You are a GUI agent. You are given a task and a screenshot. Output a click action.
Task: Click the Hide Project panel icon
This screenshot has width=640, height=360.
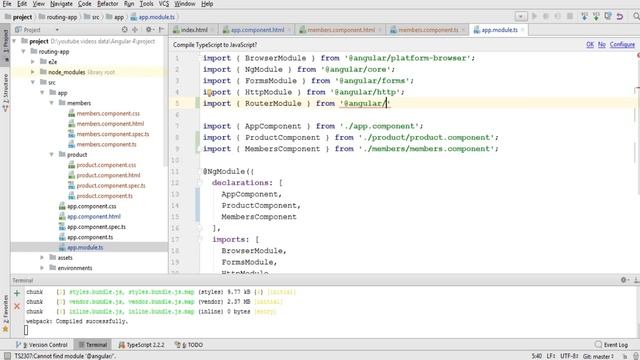[162, 29]
